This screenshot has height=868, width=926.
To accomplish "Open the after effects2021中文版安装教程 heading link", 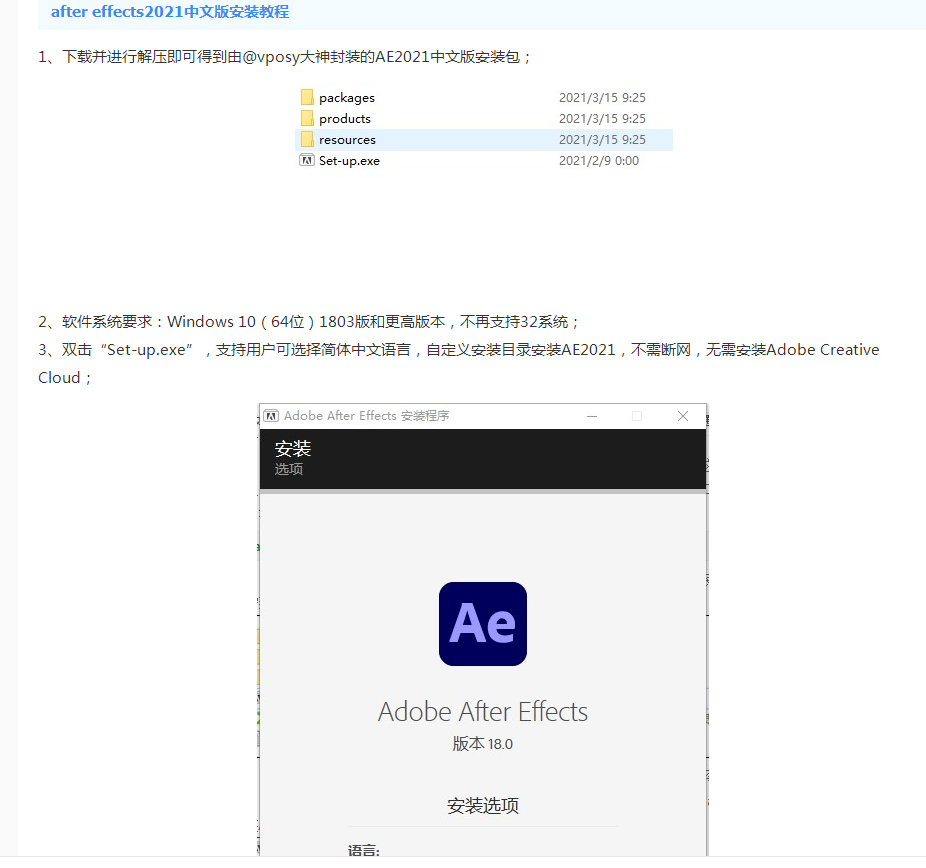I will [170, 12].
